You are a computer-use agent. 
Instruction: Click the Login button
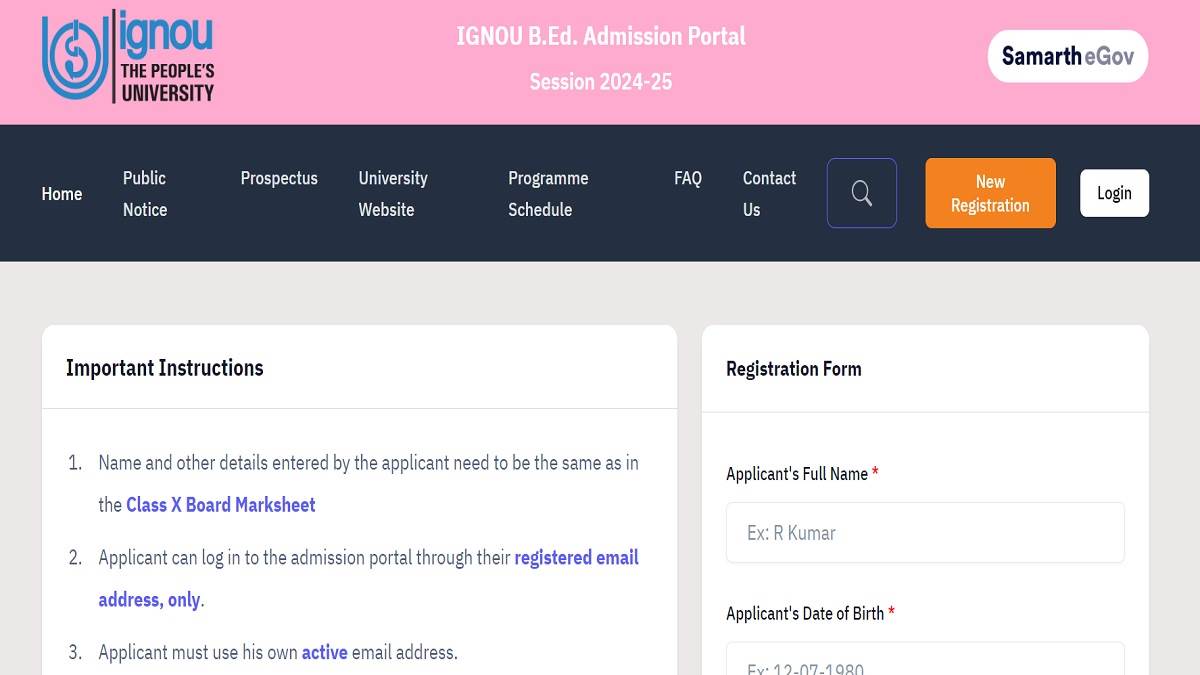point(1114,193)
